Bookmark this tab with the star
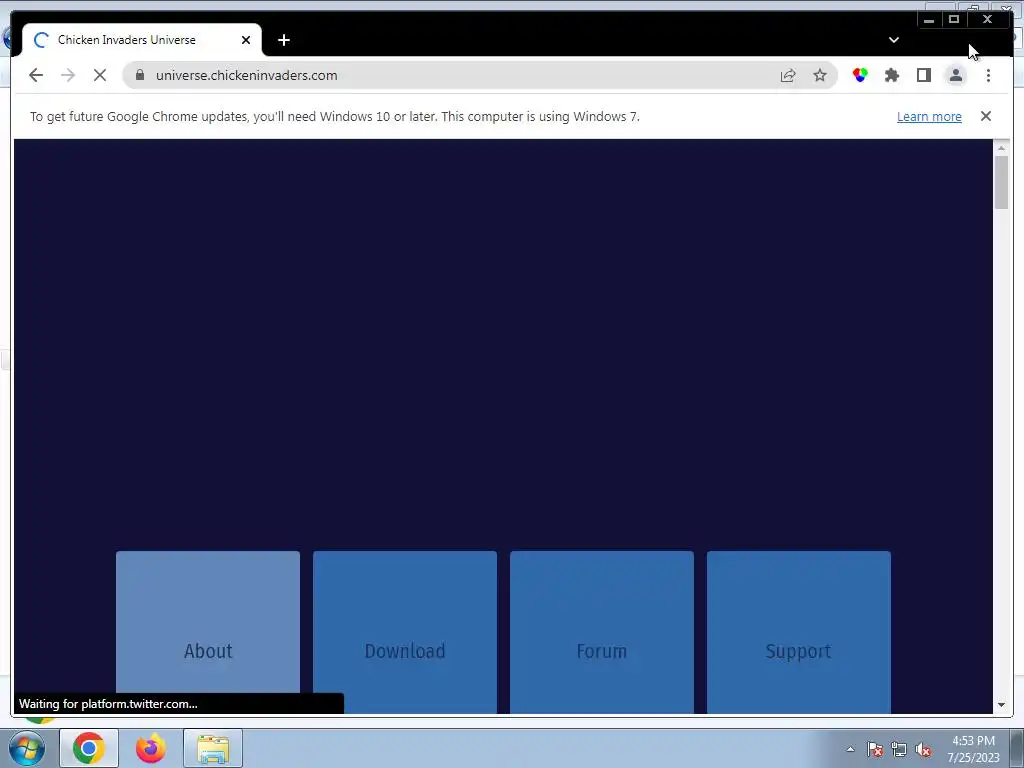This screenshot has height=768, width=1024. (820, 75)
